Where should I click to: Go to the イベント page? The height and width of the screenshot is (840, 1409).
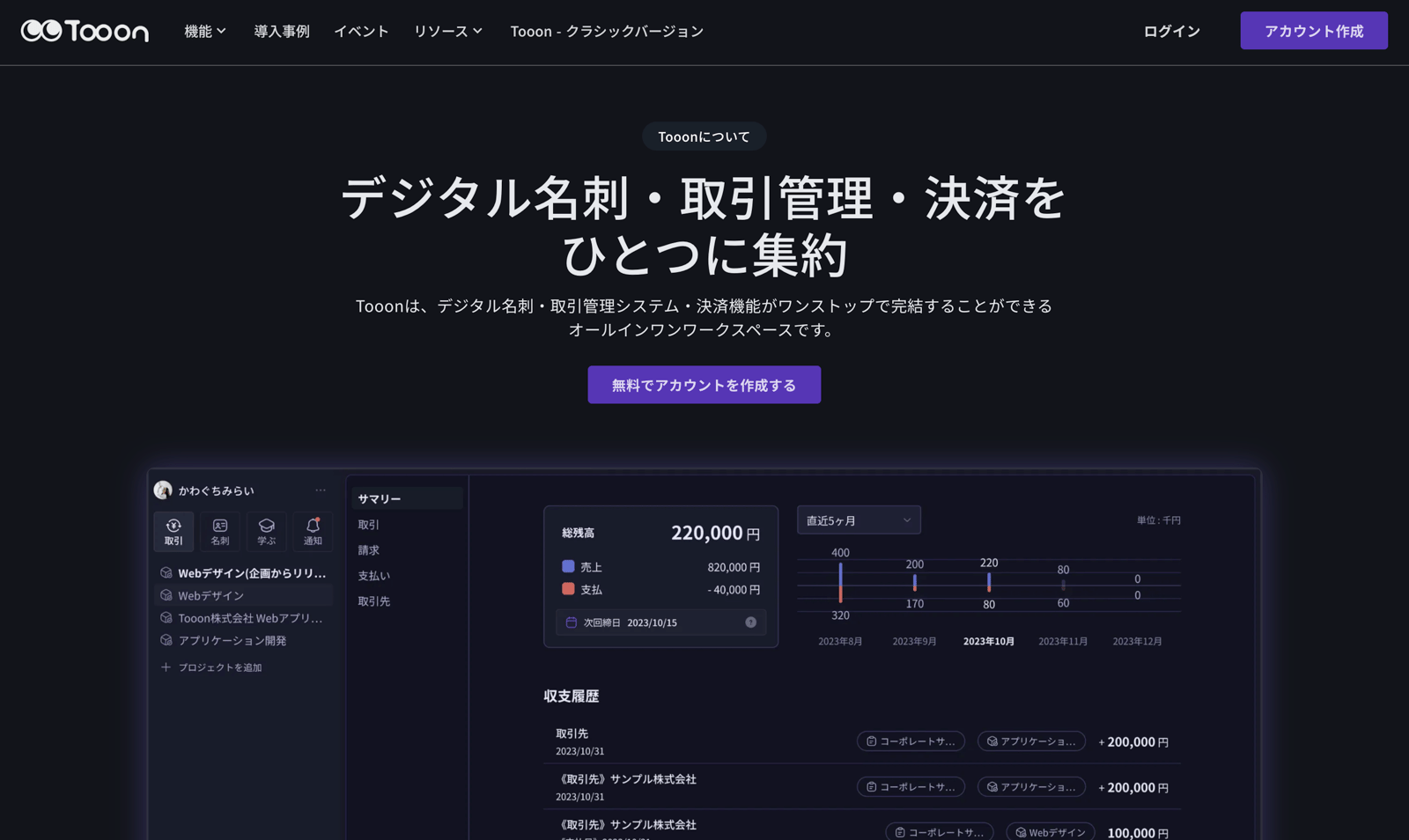[x=361, y=31]
